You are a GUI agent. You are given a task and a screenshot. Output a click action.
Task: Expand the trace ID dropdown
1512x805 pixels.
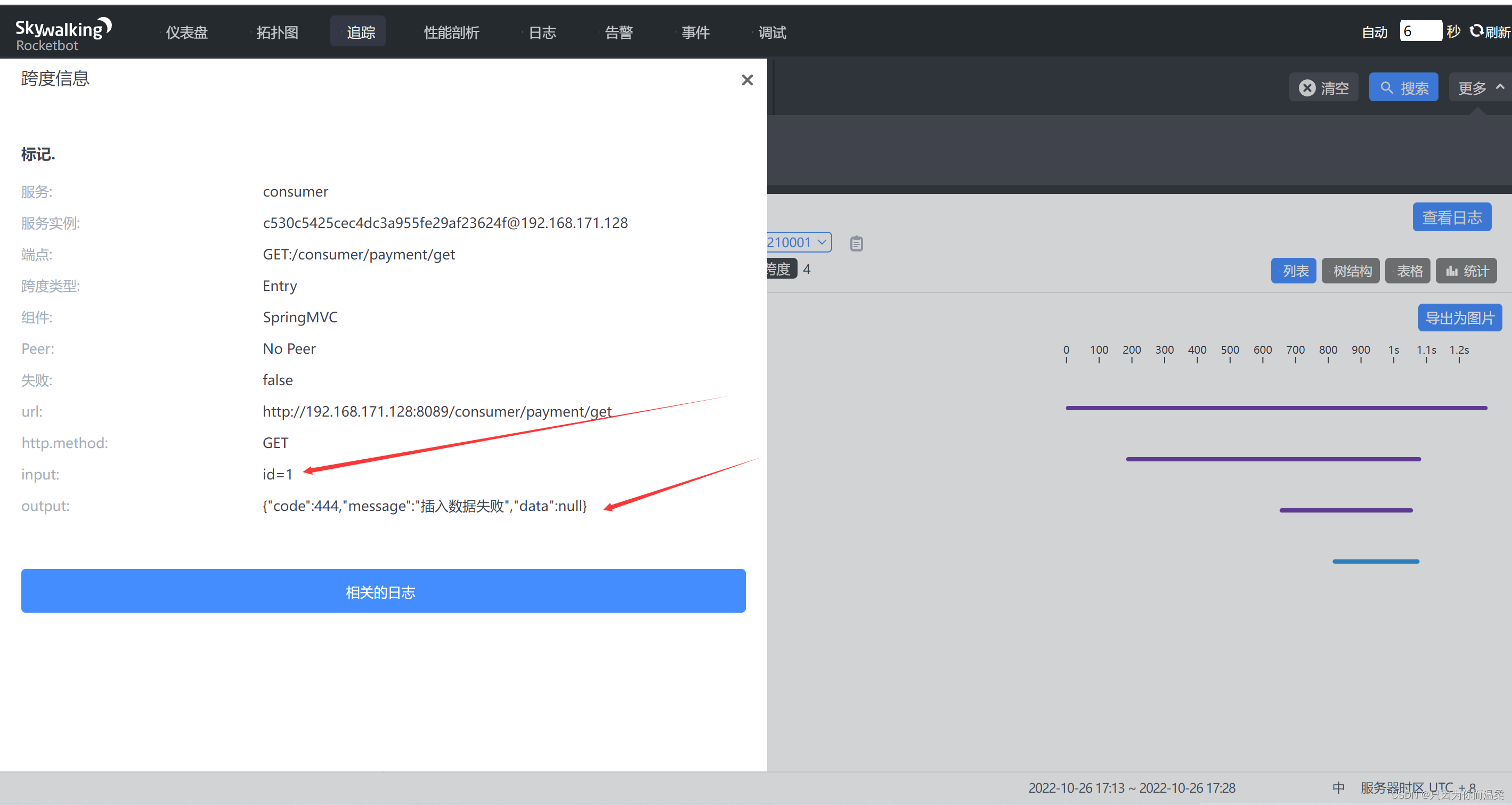tap(821, 242)
